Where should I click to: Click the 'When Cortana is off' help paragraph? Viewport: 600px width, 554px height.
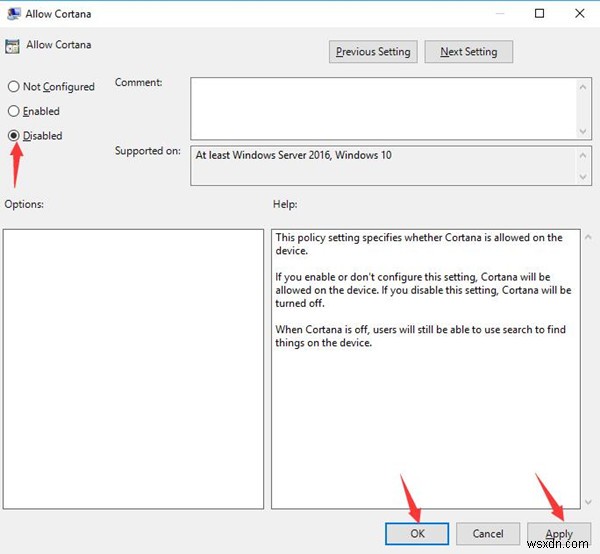pos(420,336)
